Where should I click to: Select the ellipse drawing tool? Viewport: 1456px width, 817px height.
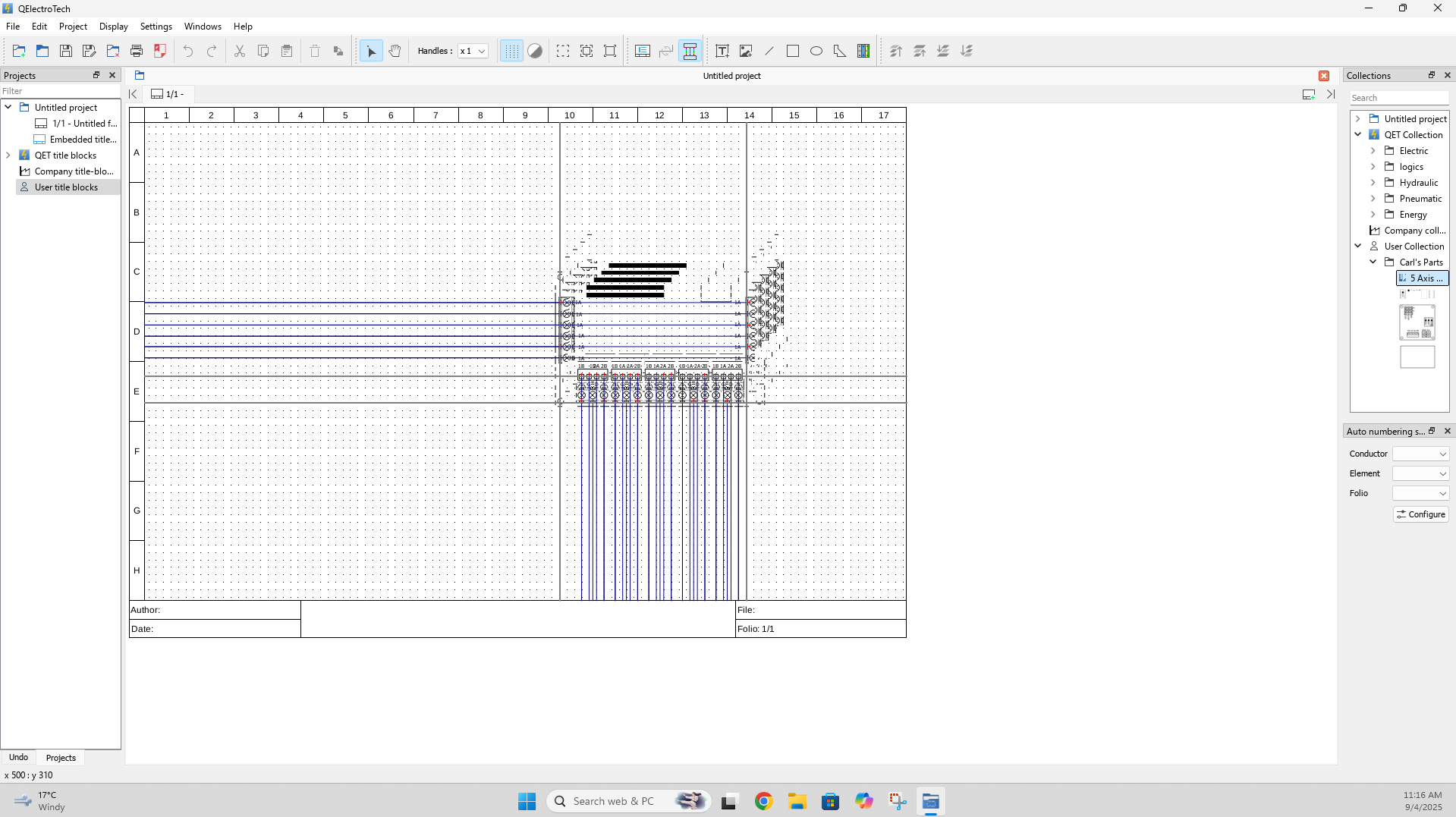point(816,52)
